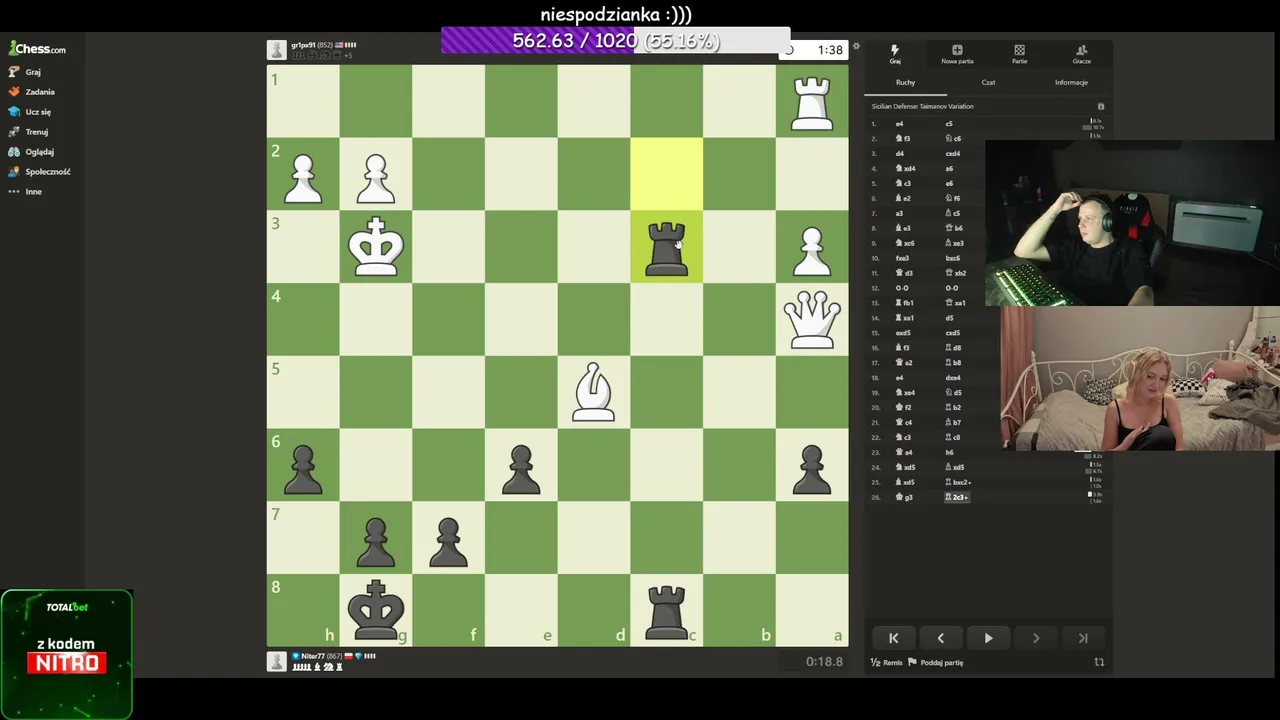Flip the board using the arrows icon
1280x720 pixels.
tap(1099, 662)
